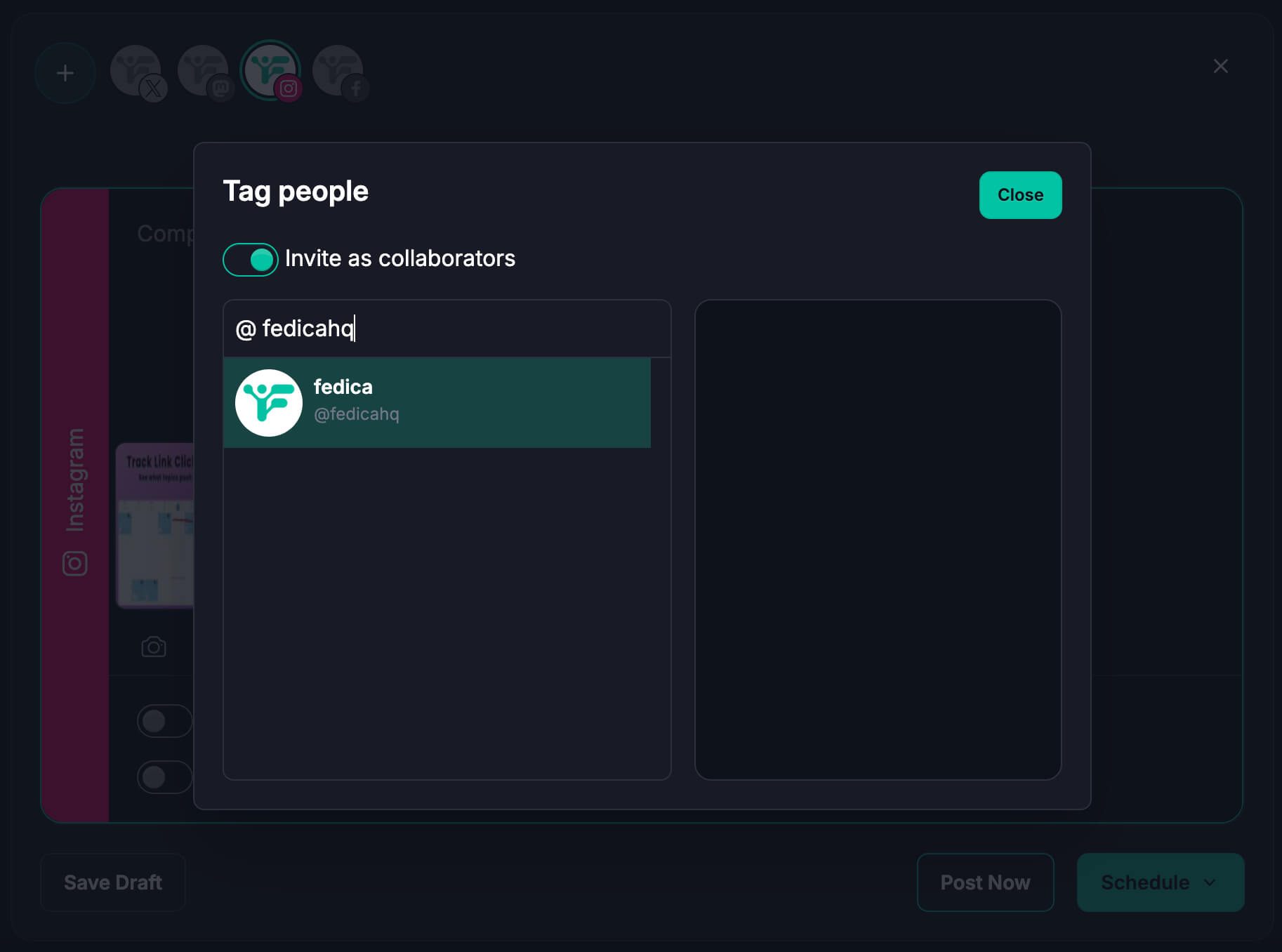This screenshot has width=1282, height=952.
Task: Click the Instagram badge on the active avatar
Action: 288,89
